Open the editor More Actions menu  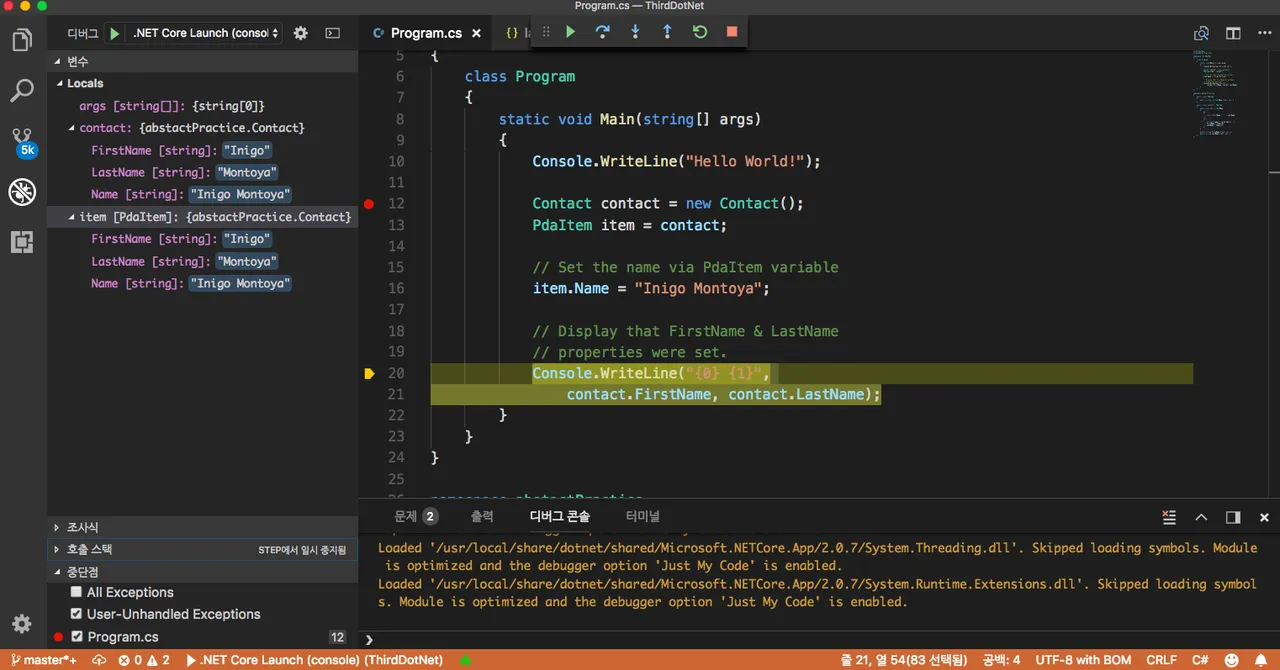1264,33
